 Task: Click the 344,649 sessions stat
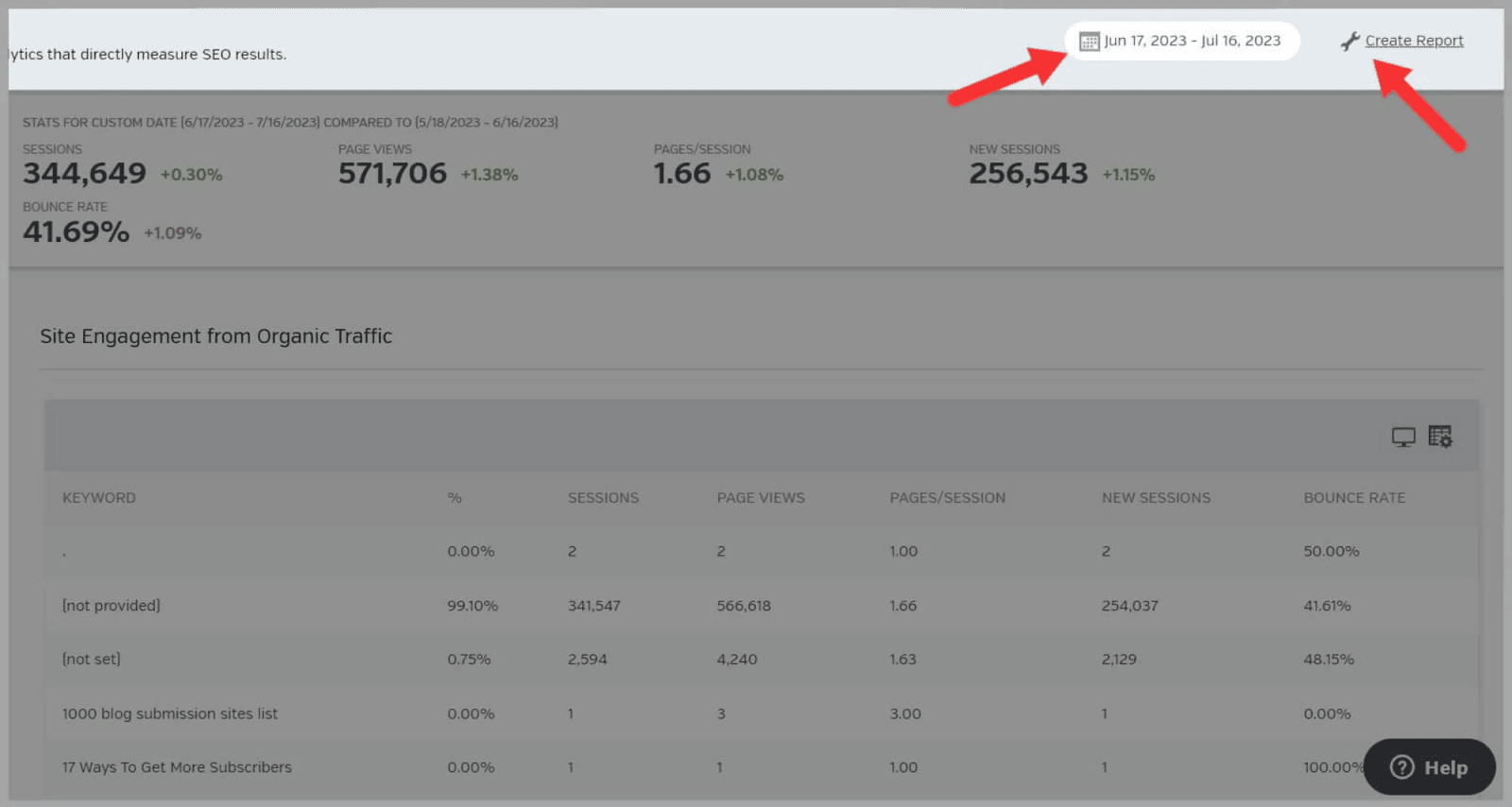85,174
